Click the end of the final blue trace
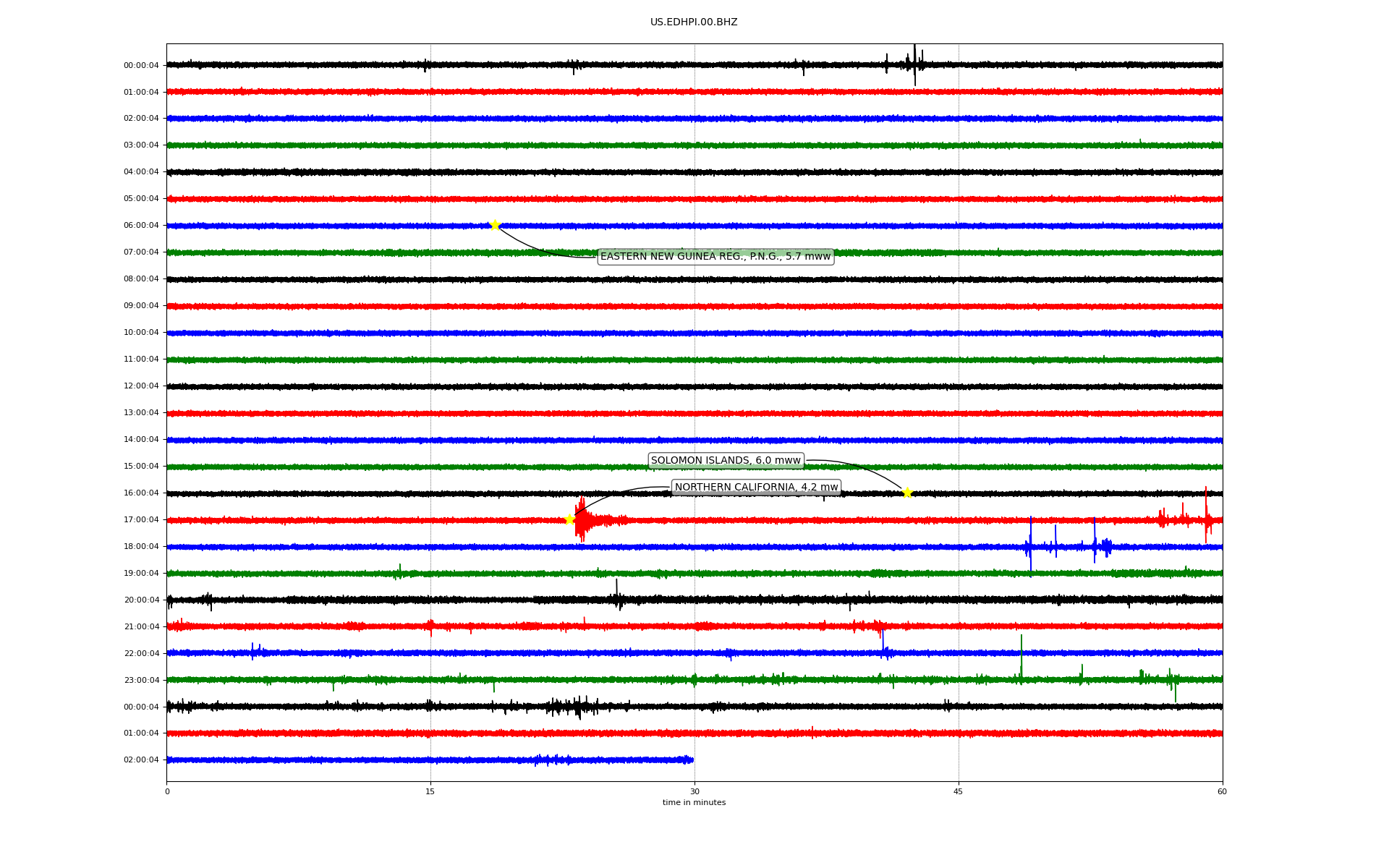Viewport: 1389px width, 868px height. (x=692, y=759)
